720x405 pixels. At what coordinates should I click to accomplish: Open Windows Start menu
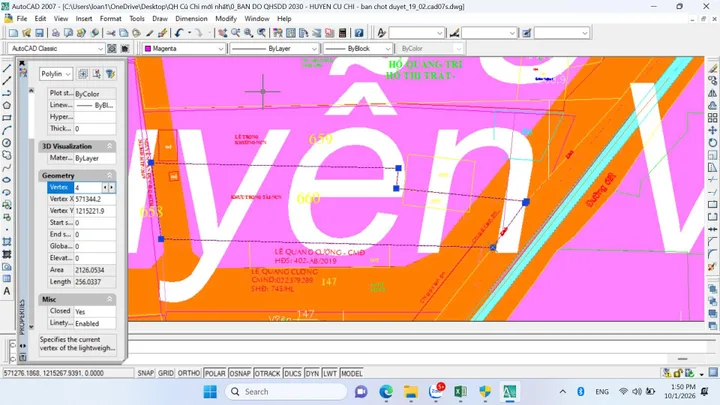(x=210, y=392)
